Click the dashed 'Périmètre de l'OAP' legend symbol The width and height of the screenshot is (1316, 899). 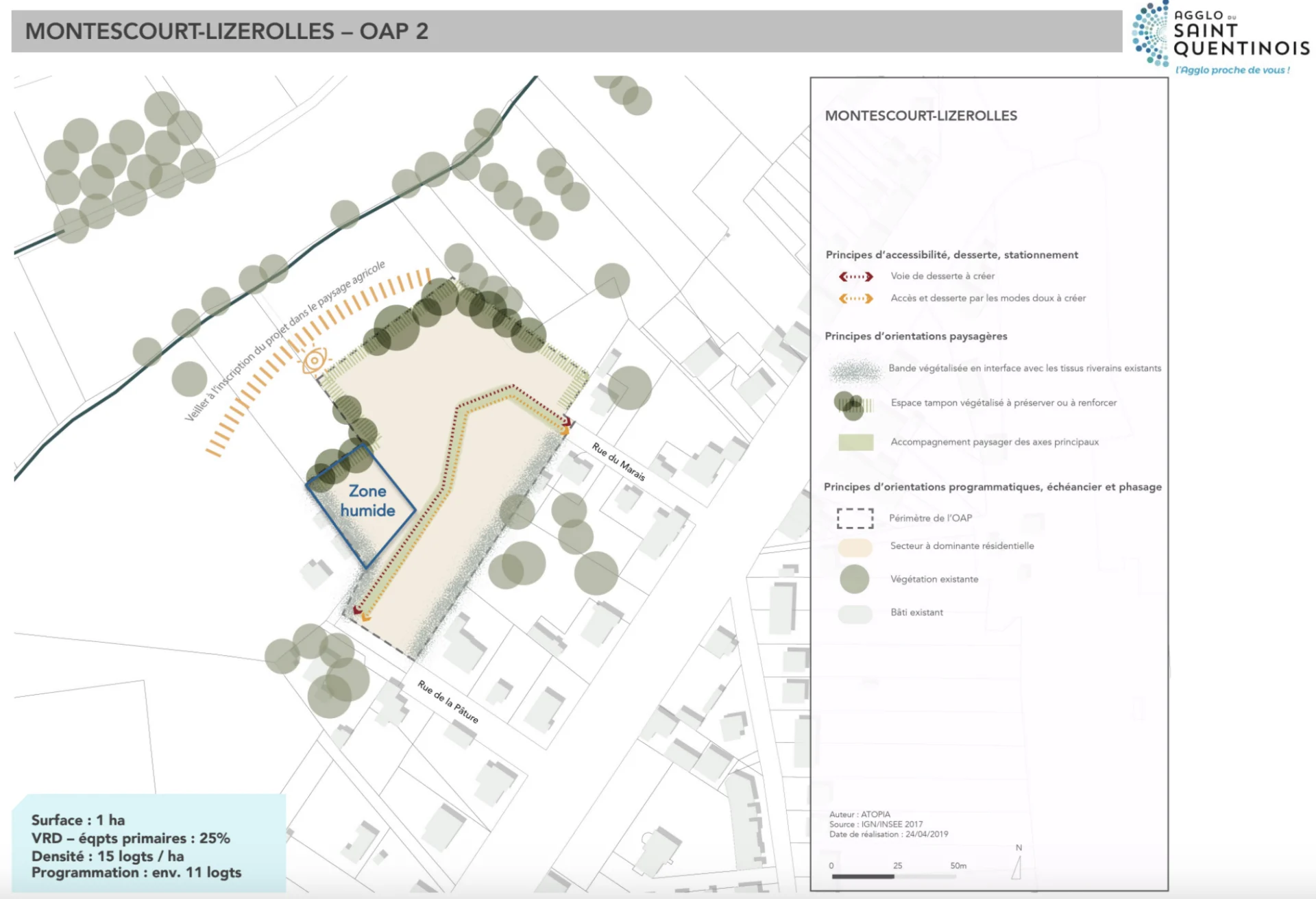855,518
